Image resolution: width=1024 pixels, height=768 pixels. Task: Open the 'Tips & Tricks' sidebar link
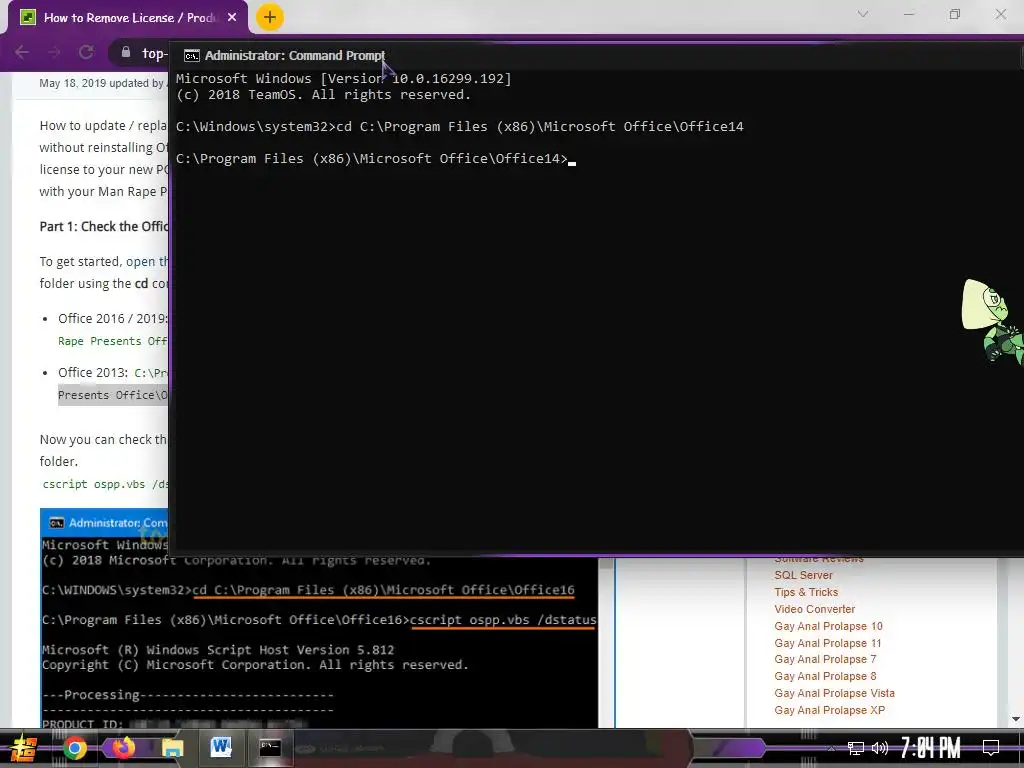coord(806,592)
